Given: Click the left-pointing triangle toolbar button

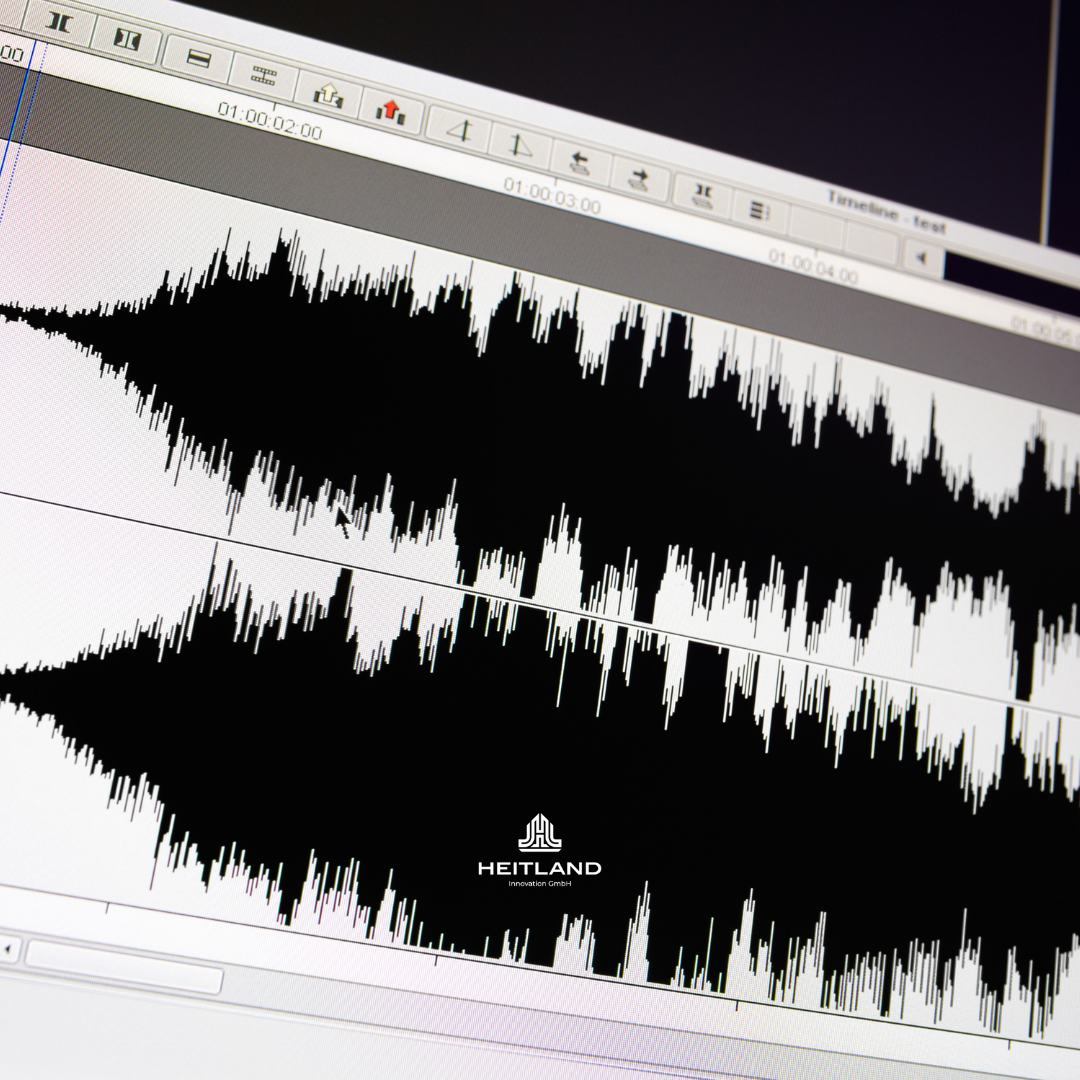Looking at the screenshot, I should (x=923, y=258).
